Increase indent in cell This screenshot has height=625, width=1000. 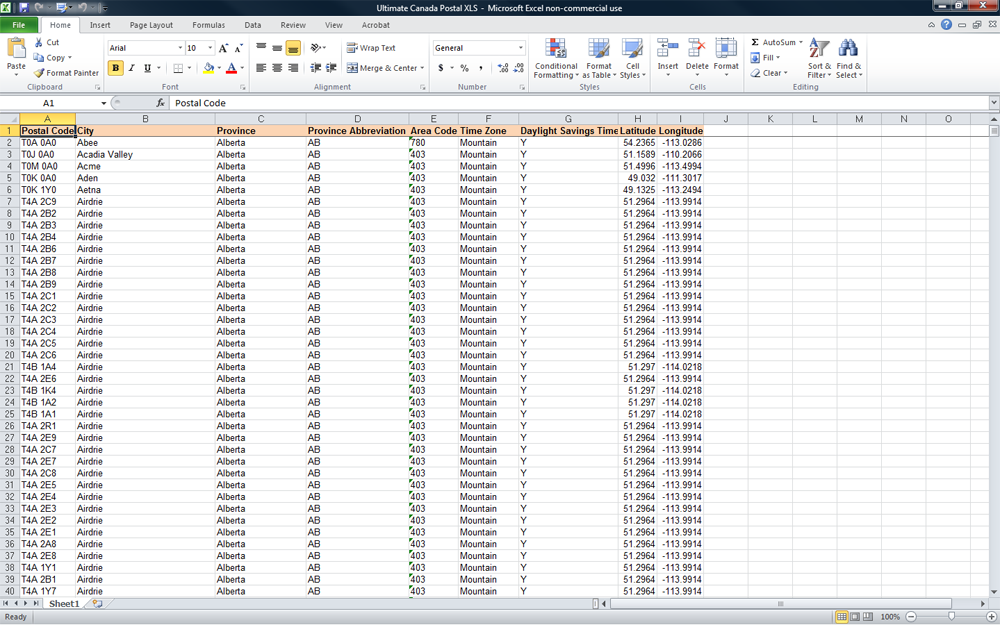(332, 68)
